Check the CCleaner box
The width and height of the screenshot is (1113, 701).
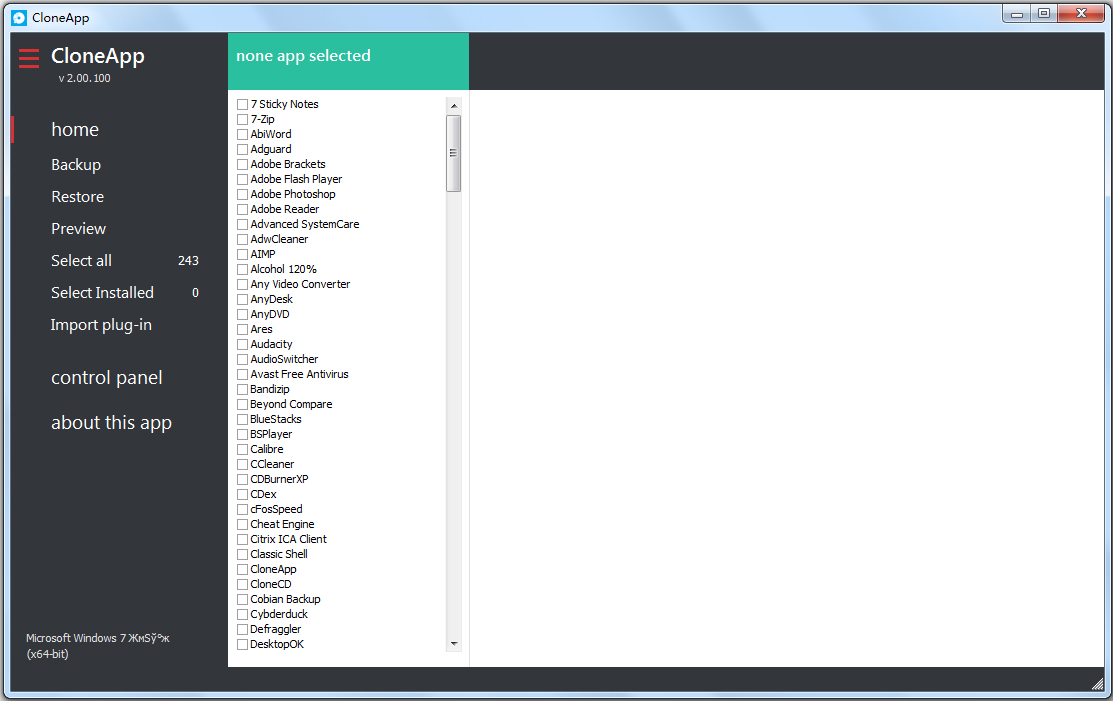243,465
